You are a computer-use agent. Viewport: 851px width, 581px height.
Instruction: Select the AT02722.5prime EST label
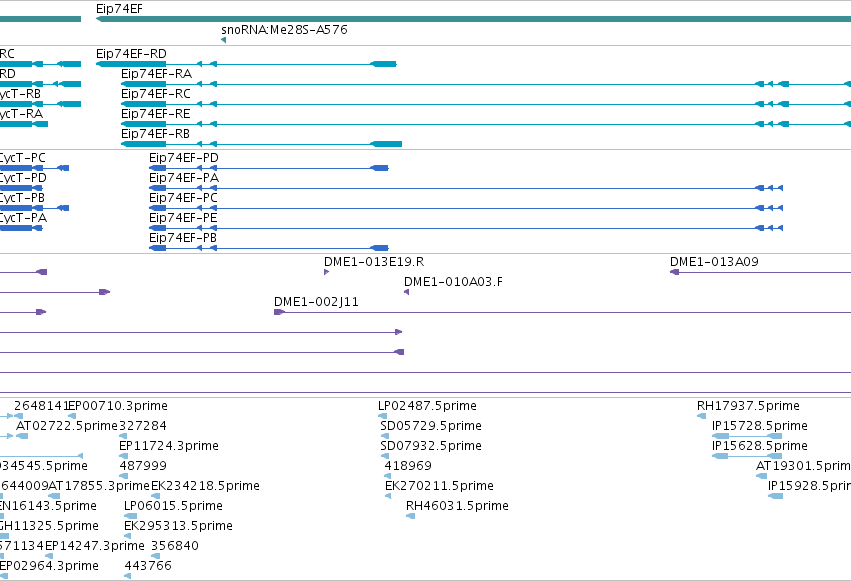(67, 426)
